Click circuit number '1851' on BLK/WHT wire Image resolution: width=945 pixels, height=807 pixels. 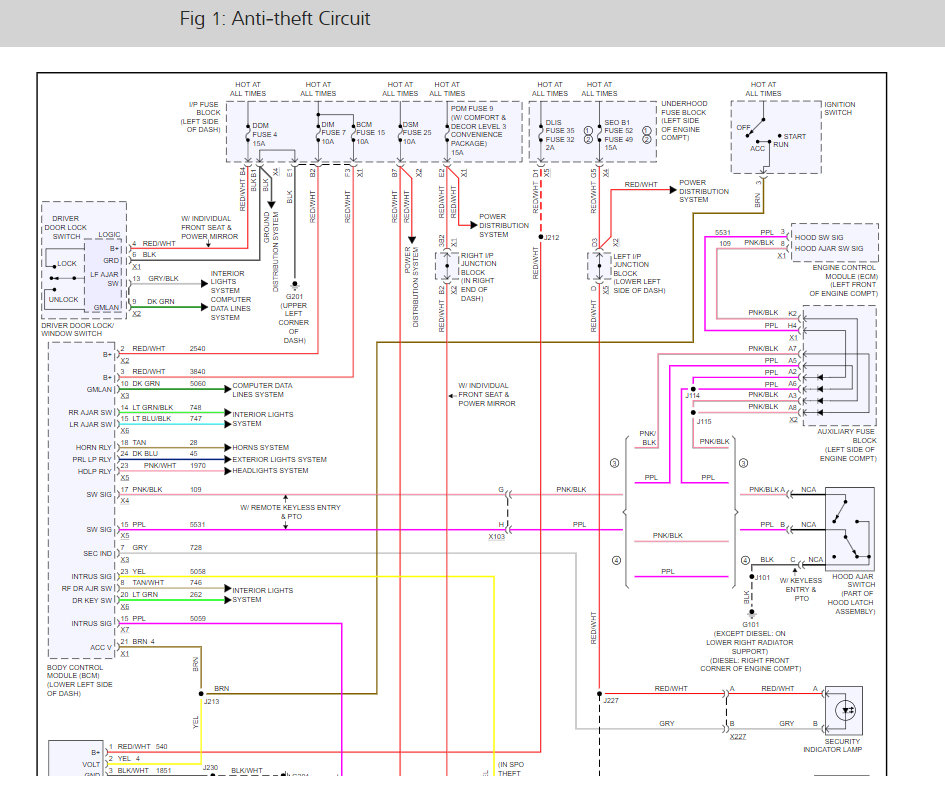(164, 770)
